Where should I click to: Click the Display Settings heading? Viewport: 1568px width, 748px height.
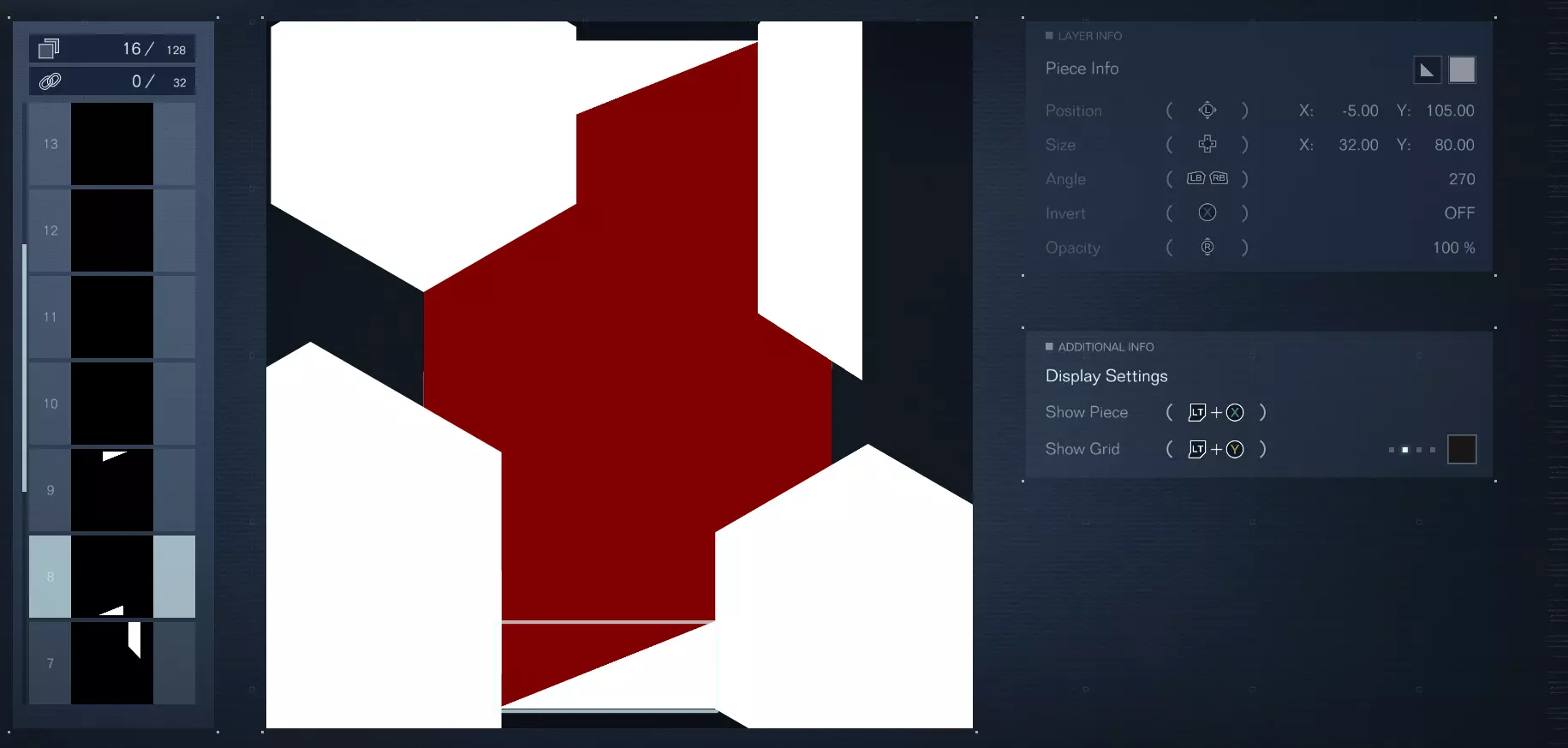click(x=1106, y=376)
